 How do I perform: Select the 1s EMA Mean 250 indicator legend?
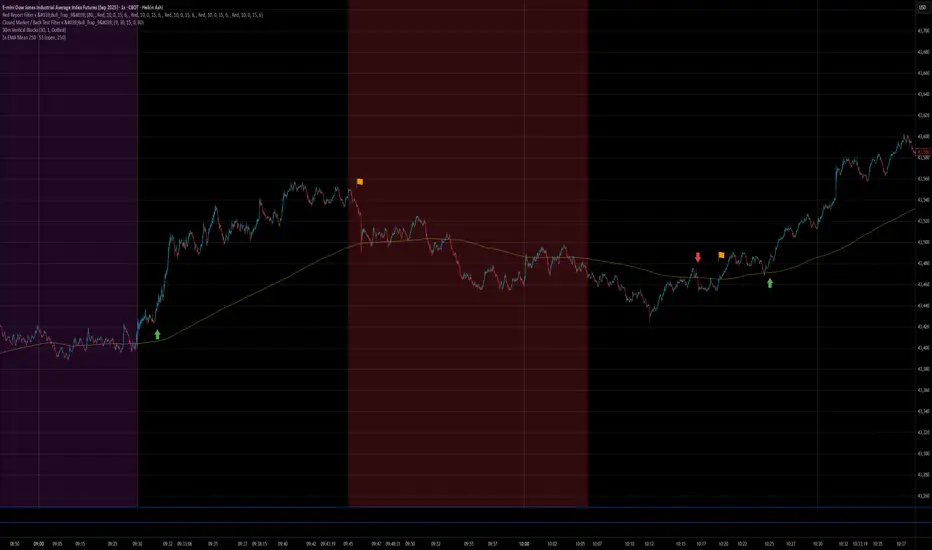pos(34,37)
